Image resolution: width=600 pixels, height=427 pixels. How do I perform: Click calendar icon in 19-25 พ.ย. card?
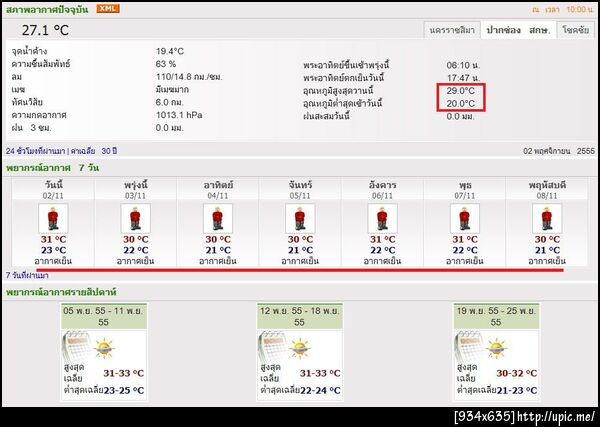[470, 345]
